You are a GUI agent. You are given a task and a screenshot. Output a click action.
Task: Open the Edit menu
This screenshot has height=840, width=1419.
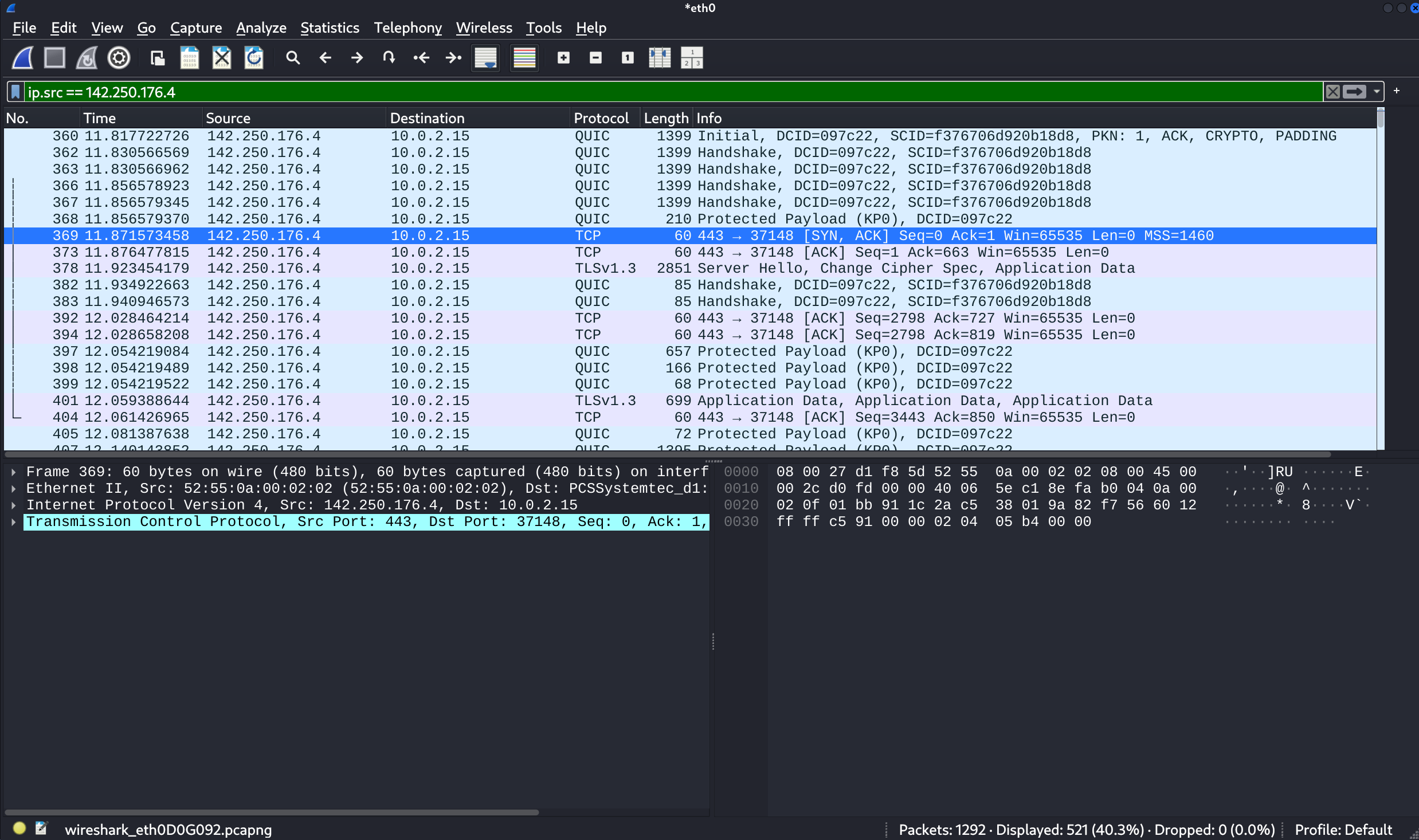click(x=64, y=28)
